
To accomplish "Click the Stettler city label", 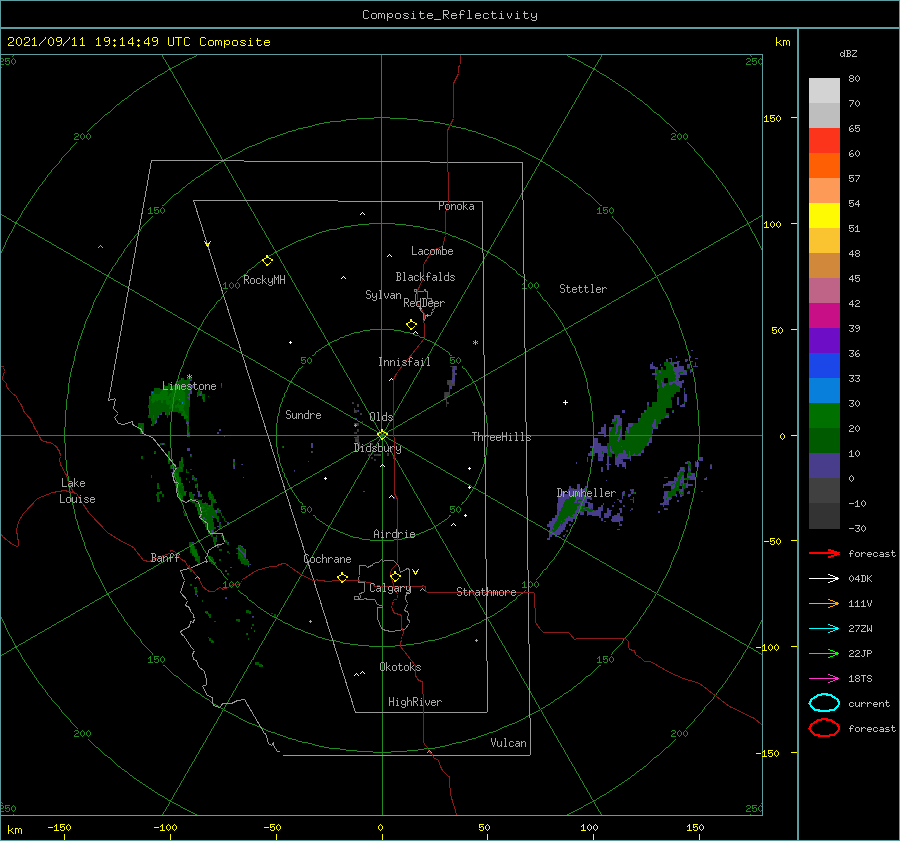I will coord(583,289).
